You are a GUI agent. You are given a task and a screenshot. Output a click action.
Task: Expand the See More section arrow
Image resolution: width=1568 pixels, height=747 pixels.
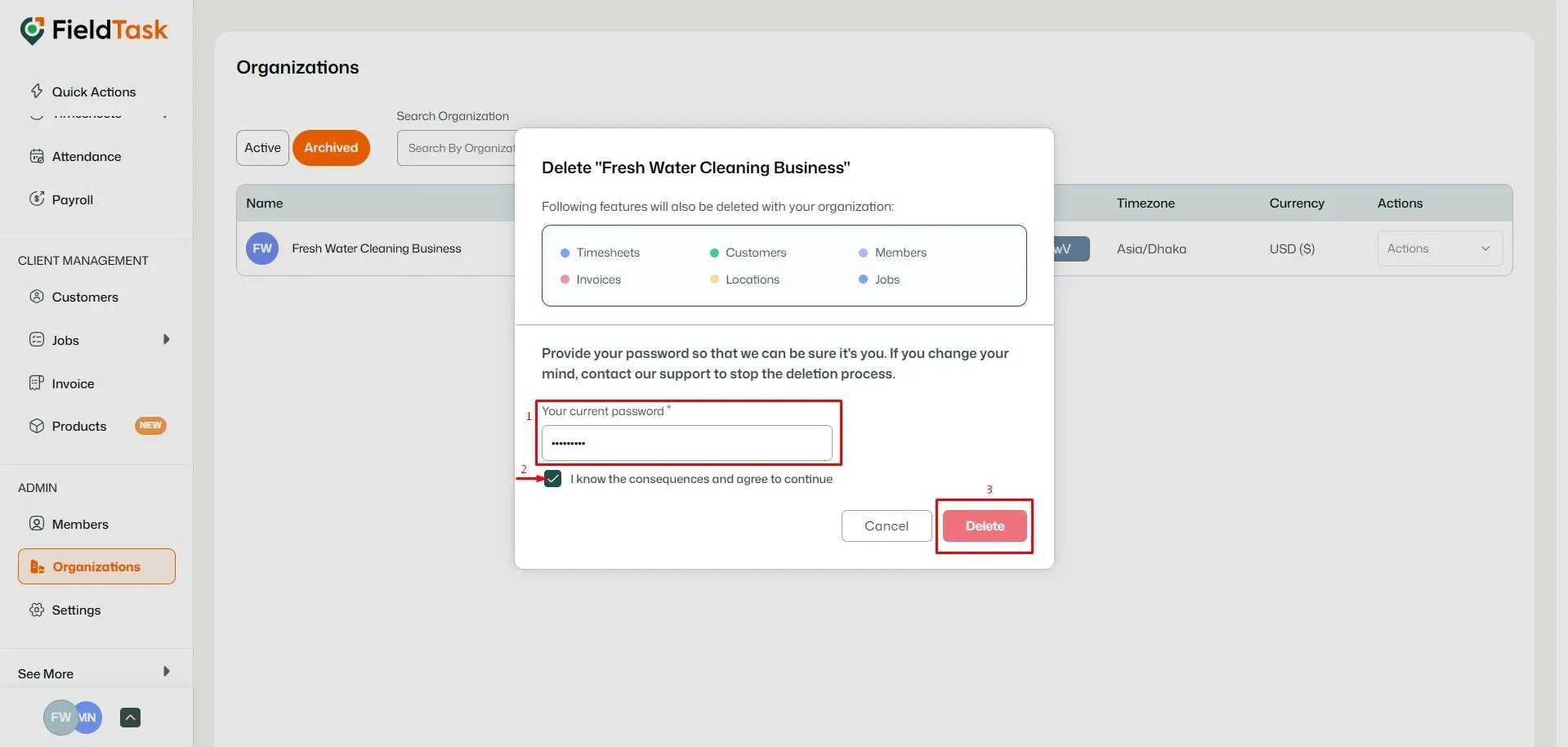click(x=166, y=672)
